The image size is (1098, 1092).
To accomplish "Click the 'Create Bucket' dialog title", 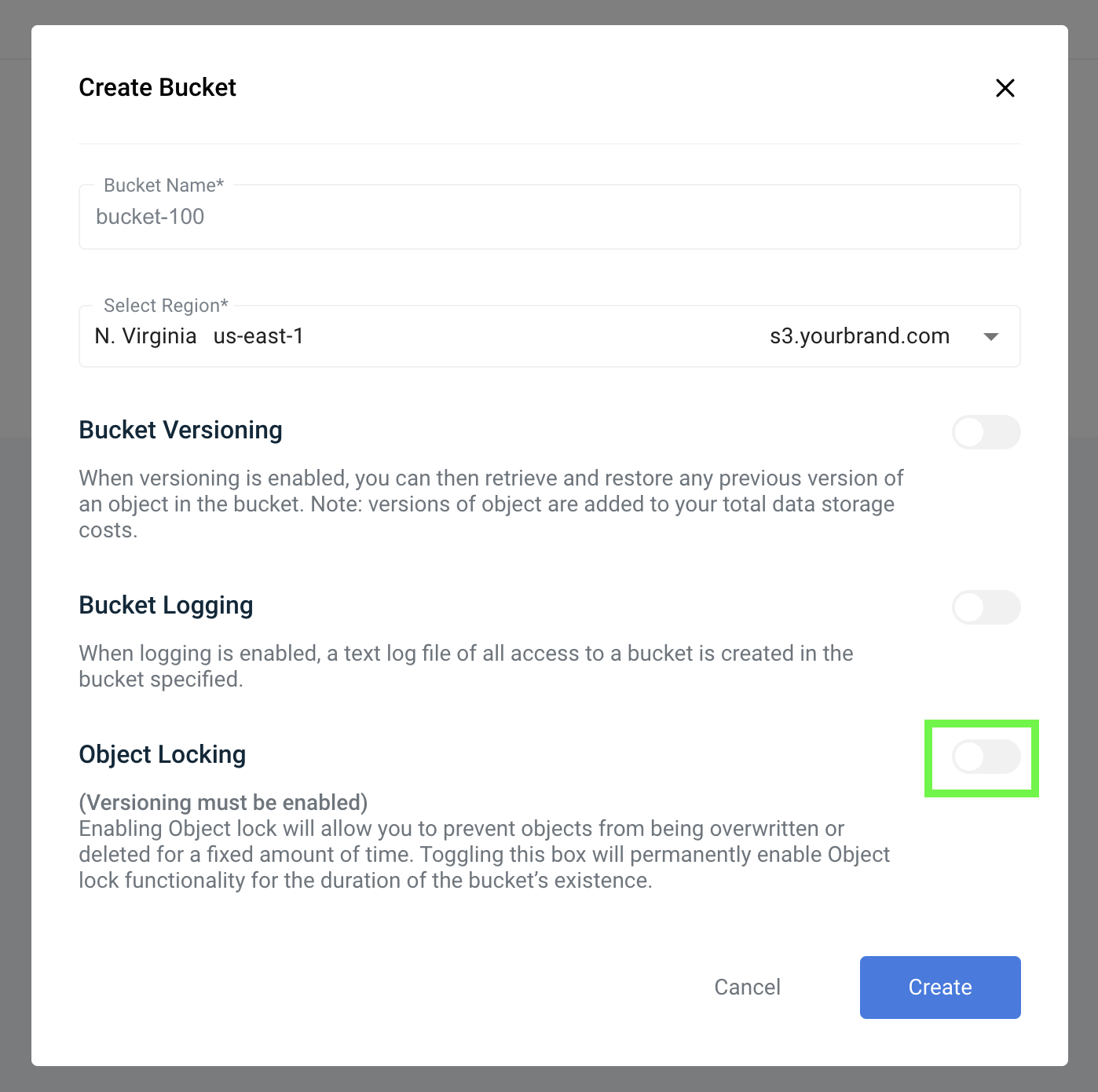I will (x=157, y=87).
